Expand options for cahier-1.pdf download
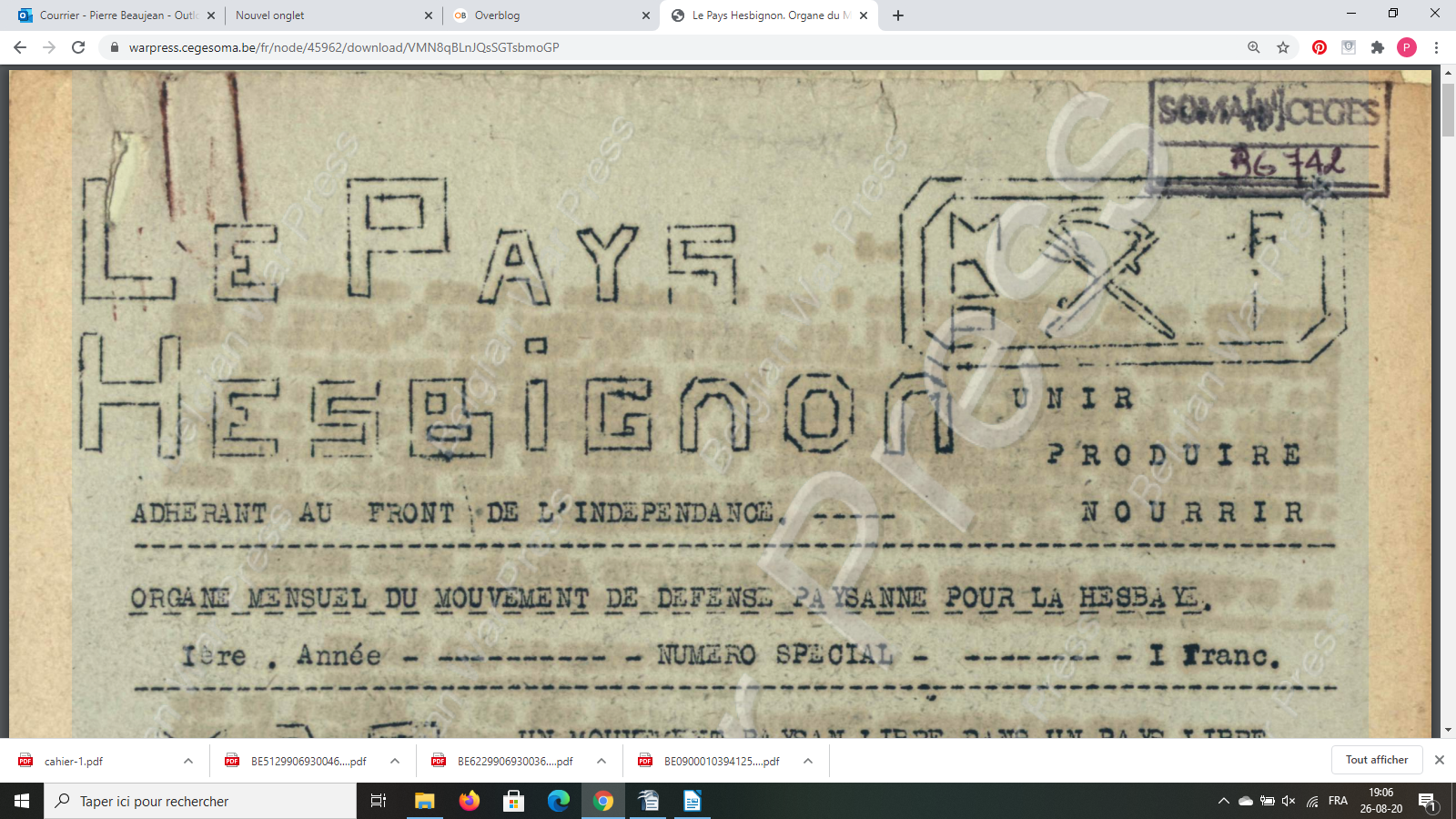The image size is (1456, 819). (x=188, y=761)
